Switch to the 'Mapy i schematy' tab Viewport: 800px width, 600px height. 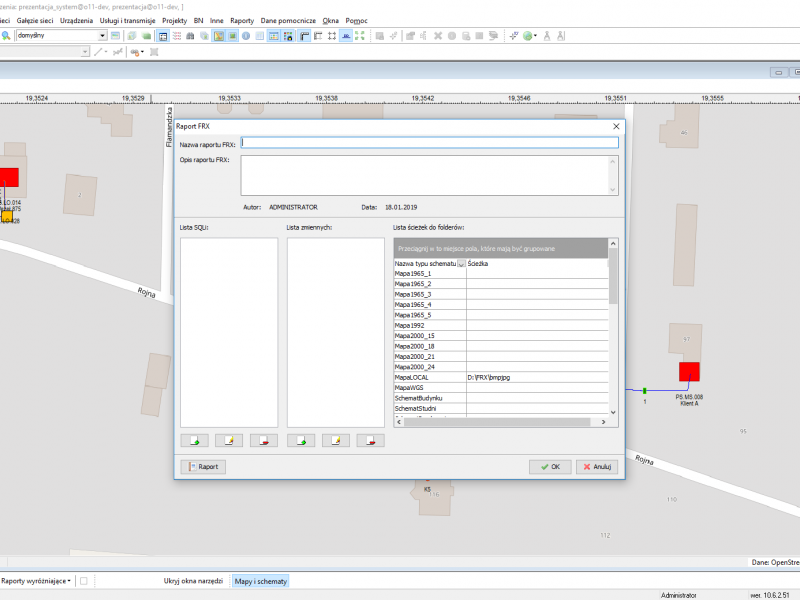click(261, 581)
